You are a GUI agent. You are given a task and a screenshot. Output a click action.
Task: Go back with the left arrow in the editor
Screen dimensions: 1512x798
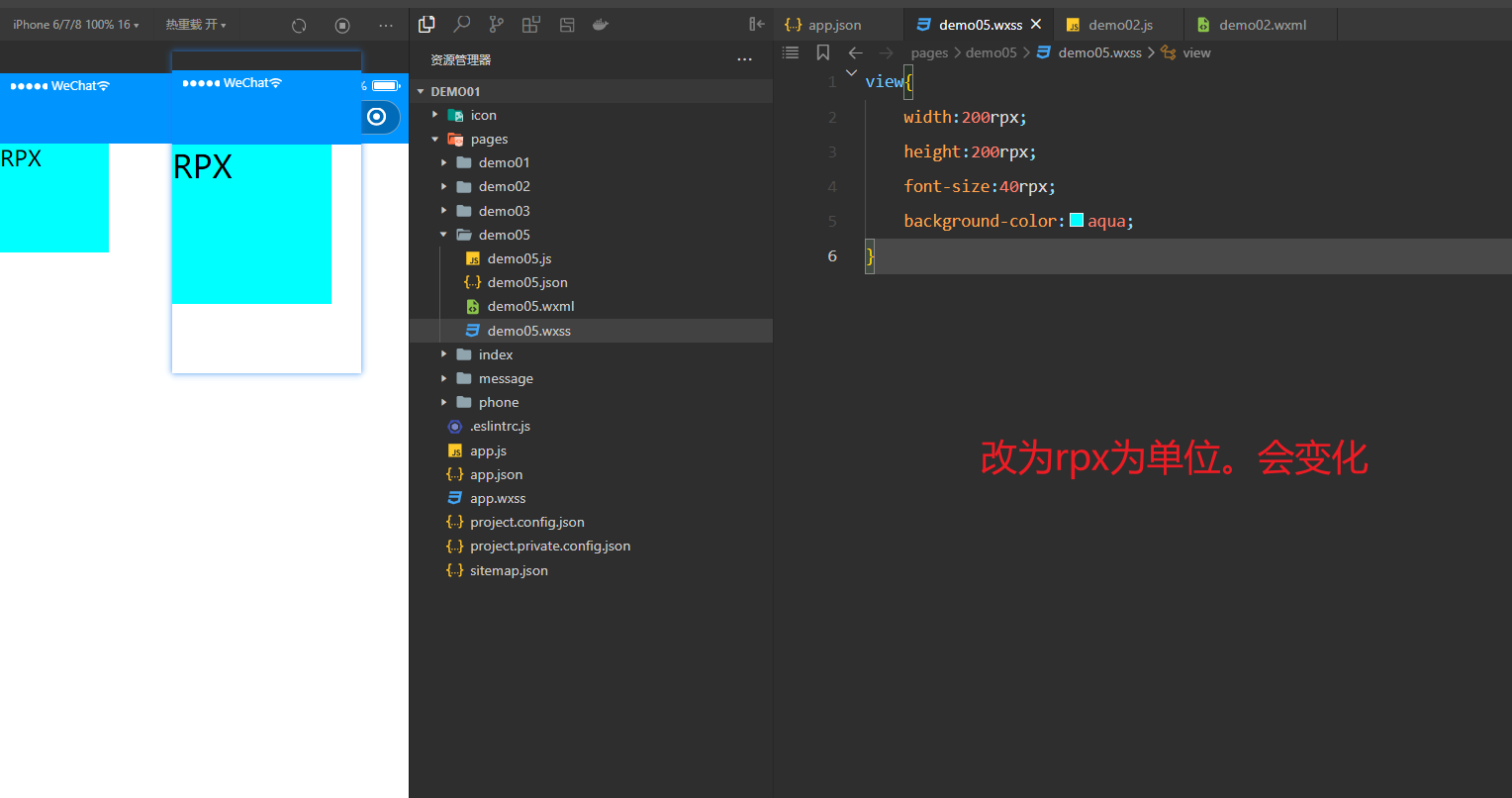pyautogui.click(x=856, y=52)
